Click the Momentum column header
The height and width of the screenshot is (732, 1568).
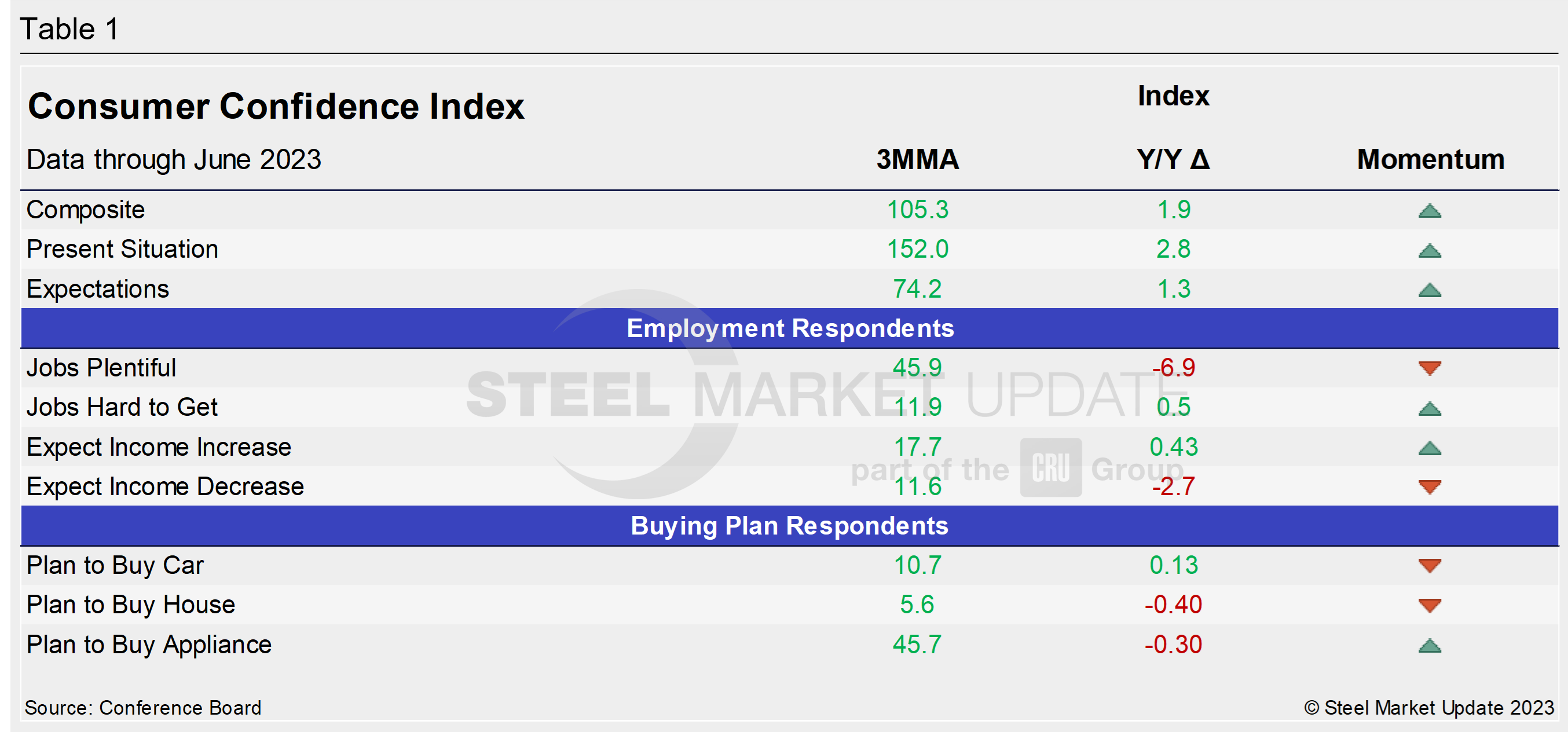pos(1430,160)
